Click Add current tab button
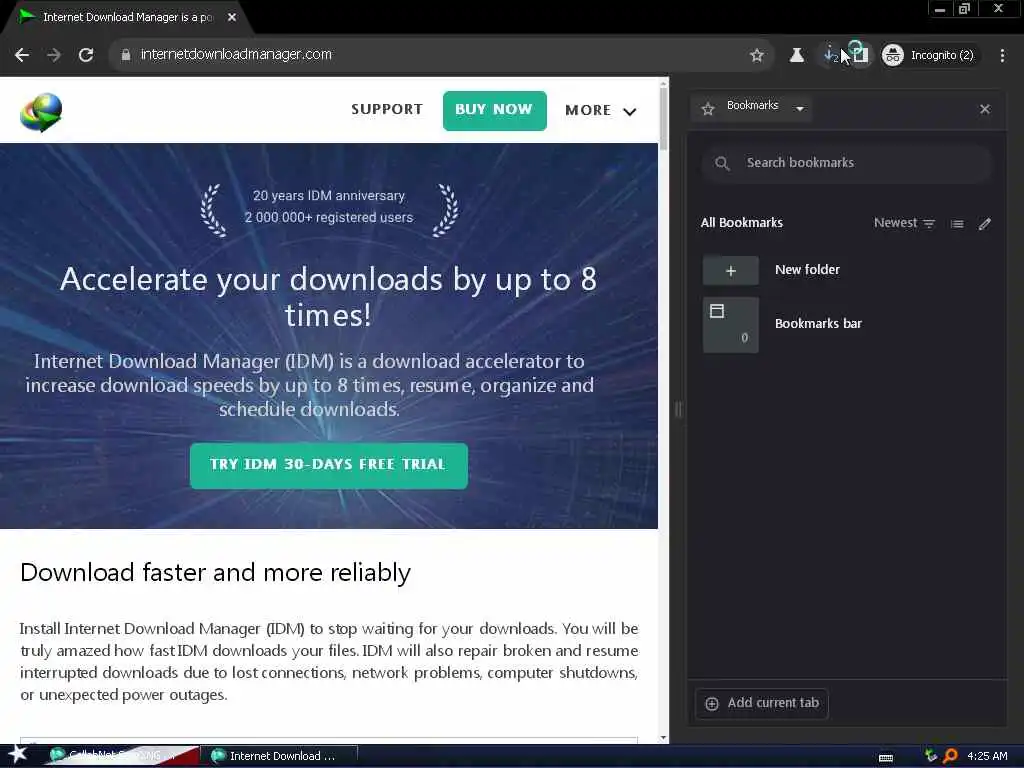Screen dimensions: 1024x768 point(762,703)
